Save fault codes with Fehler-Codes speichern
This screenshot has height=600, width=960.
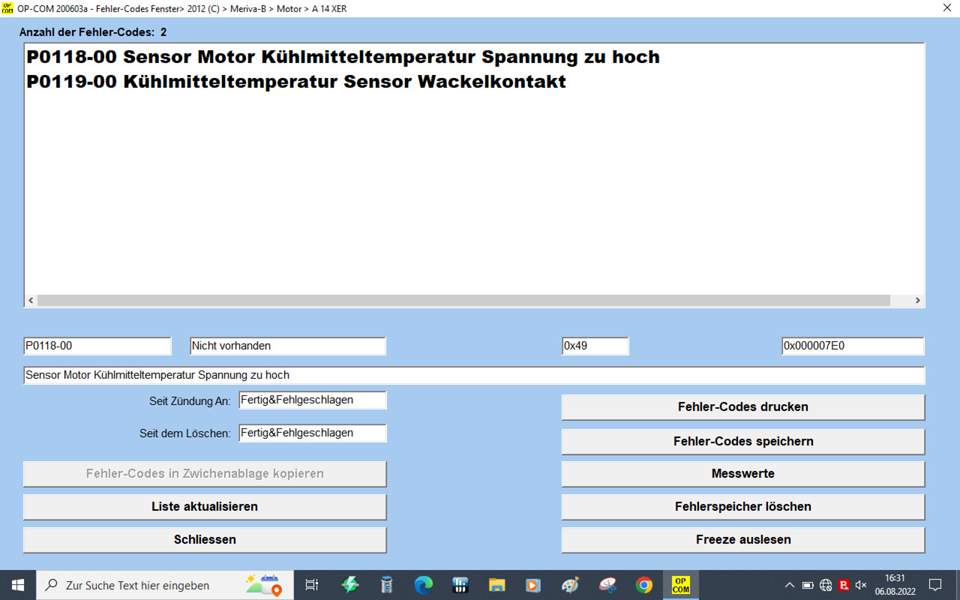743,441
